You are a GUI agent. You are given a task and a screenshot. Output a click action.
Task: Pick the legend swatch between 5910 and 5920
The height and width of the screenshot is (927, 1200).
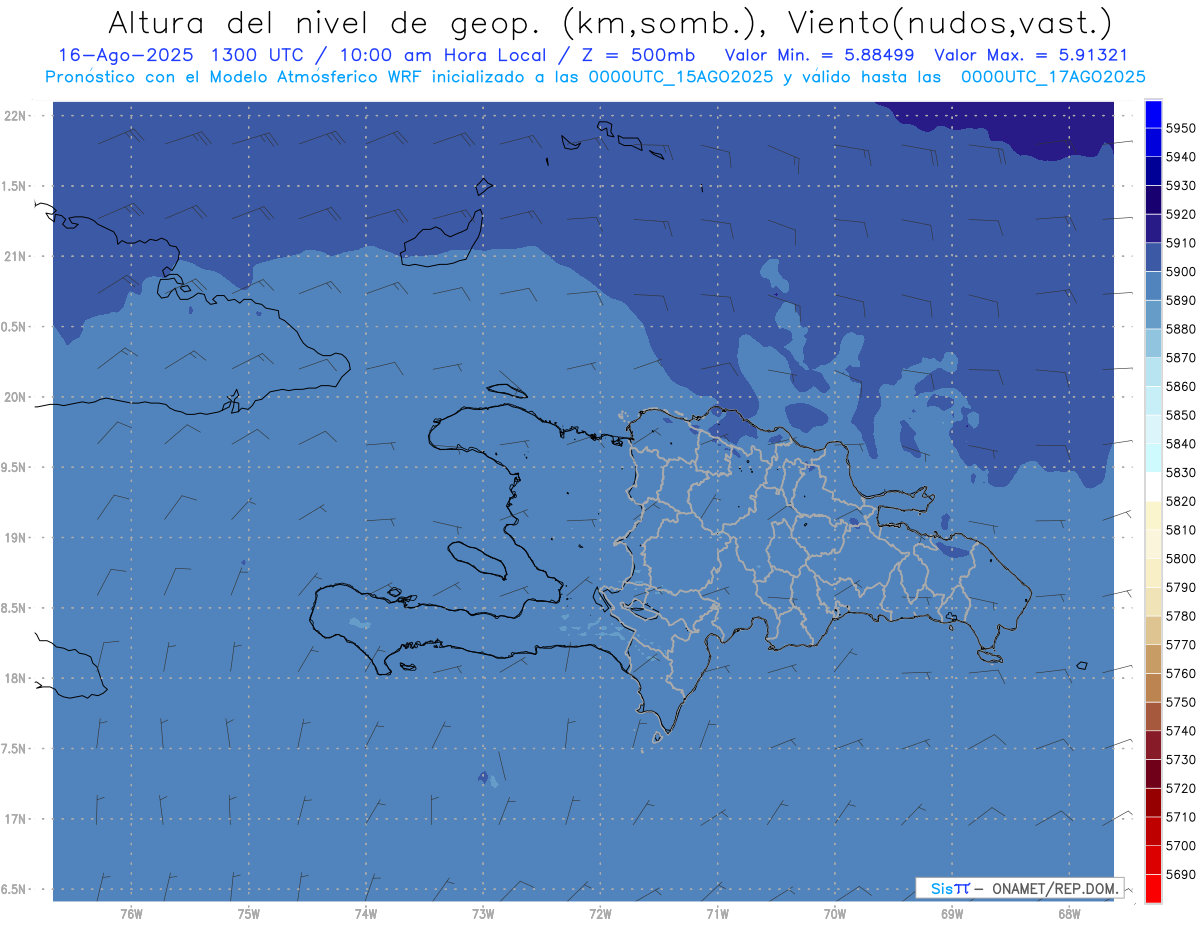click(1153, 228)
